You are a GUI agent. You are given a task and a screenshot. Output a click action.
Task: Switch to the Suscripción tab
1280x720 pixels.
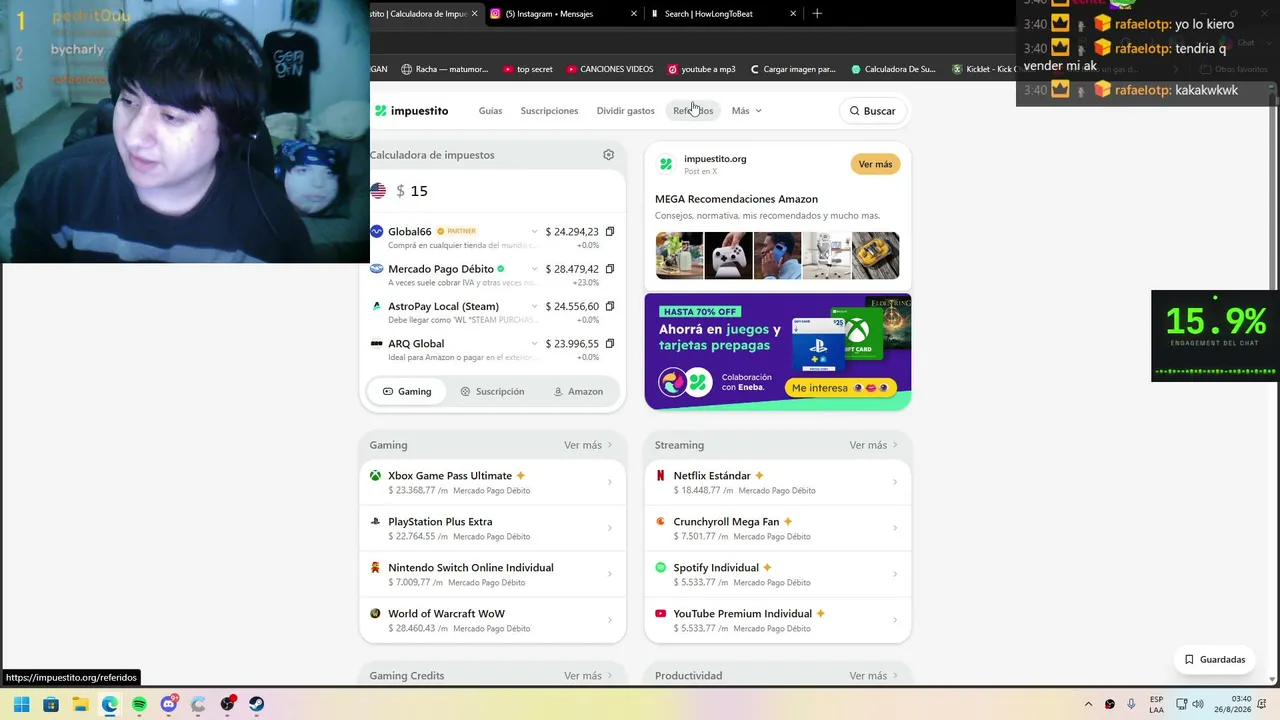[492, 391]
